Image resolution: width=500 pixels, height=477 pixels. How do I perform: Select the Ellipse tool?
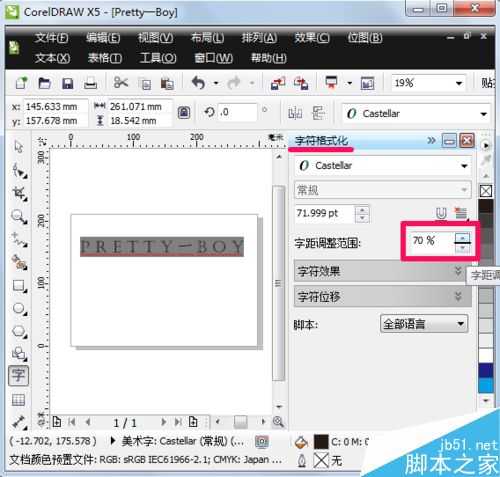coord(19,309)
